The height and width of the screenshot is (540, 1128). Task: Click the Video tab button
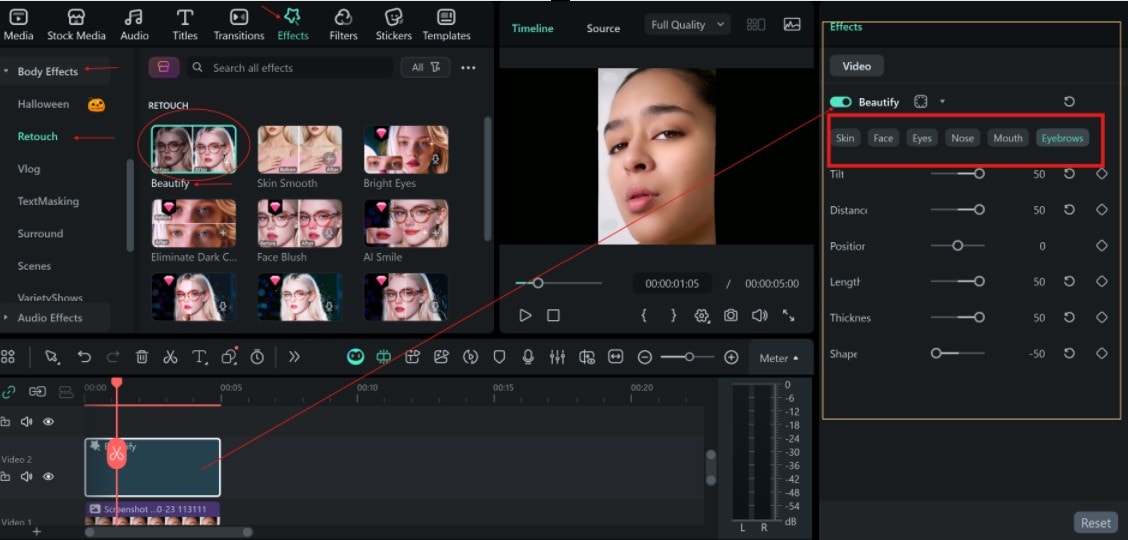pos(856,65)
